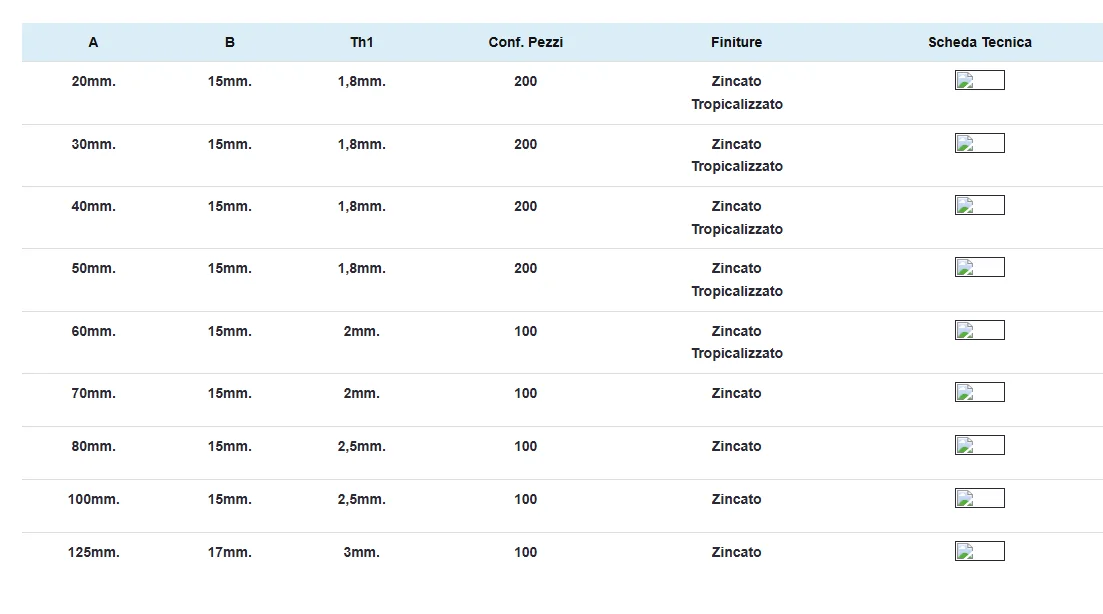Viewport: 1103px width, 614px height.
Task: Open technical sheet icon for 30mm row
Action: pos(979,143)
